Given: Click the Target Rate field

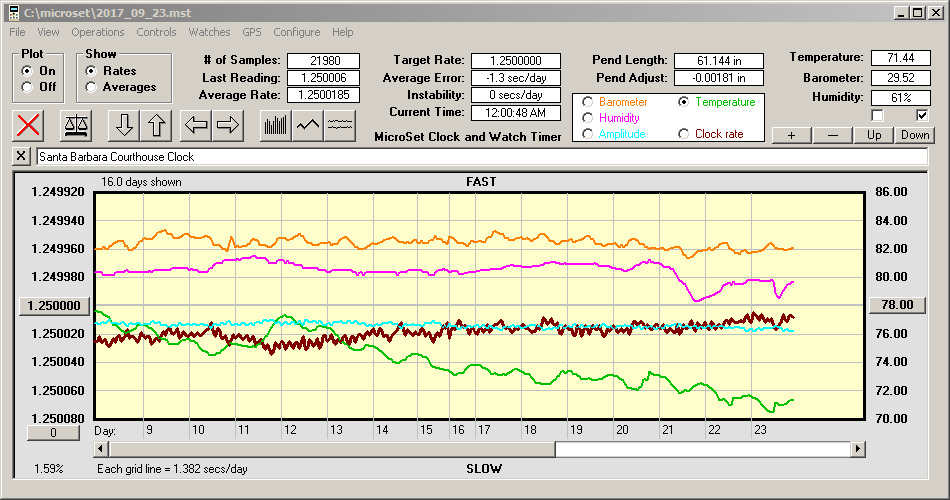Looking at the screenshot, I should click(x=516, y=61).
